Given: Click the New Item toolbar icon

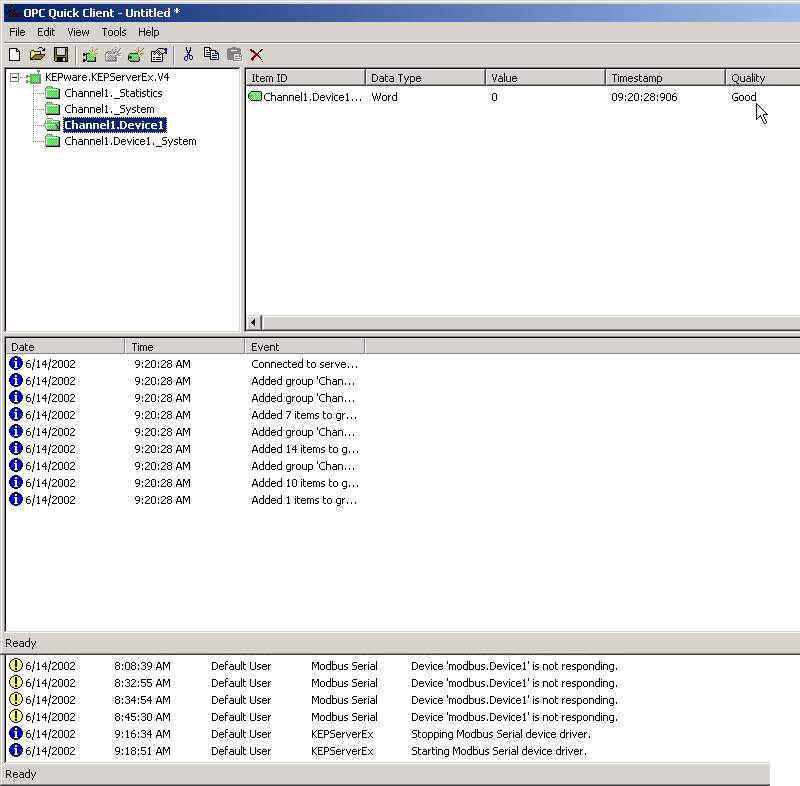Looking at the screenshot, I should [136, 54].
